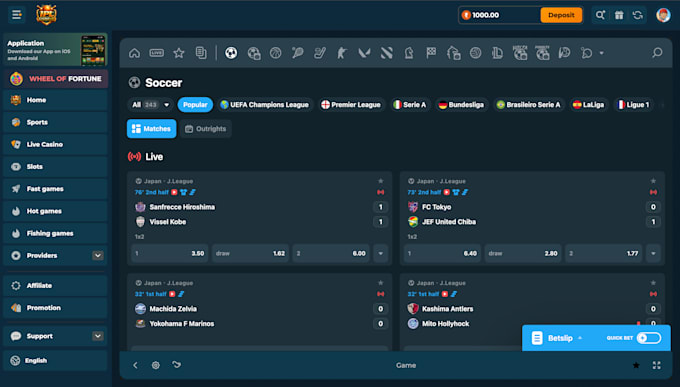This screenshot has width=680, height=387.
Task: Open sportsbook settings gear icon
Action: pos(156,365)
